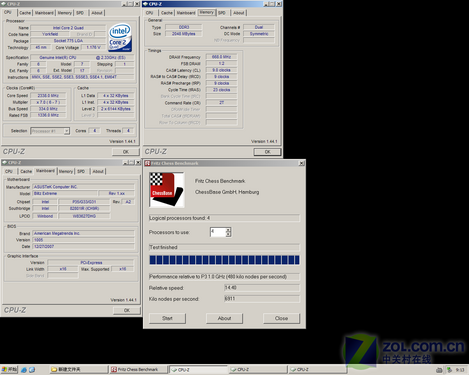The image size is (469, 375).
Task: Select the Channels # value 'Dual'
Action: (259, 27)
